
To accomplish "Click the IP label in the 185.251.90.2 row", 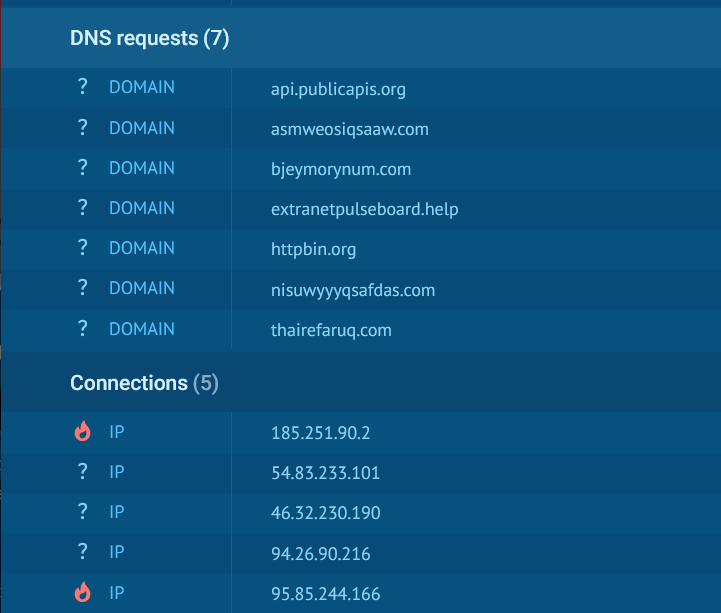I will pyautogui.click(x=117, y=431).
